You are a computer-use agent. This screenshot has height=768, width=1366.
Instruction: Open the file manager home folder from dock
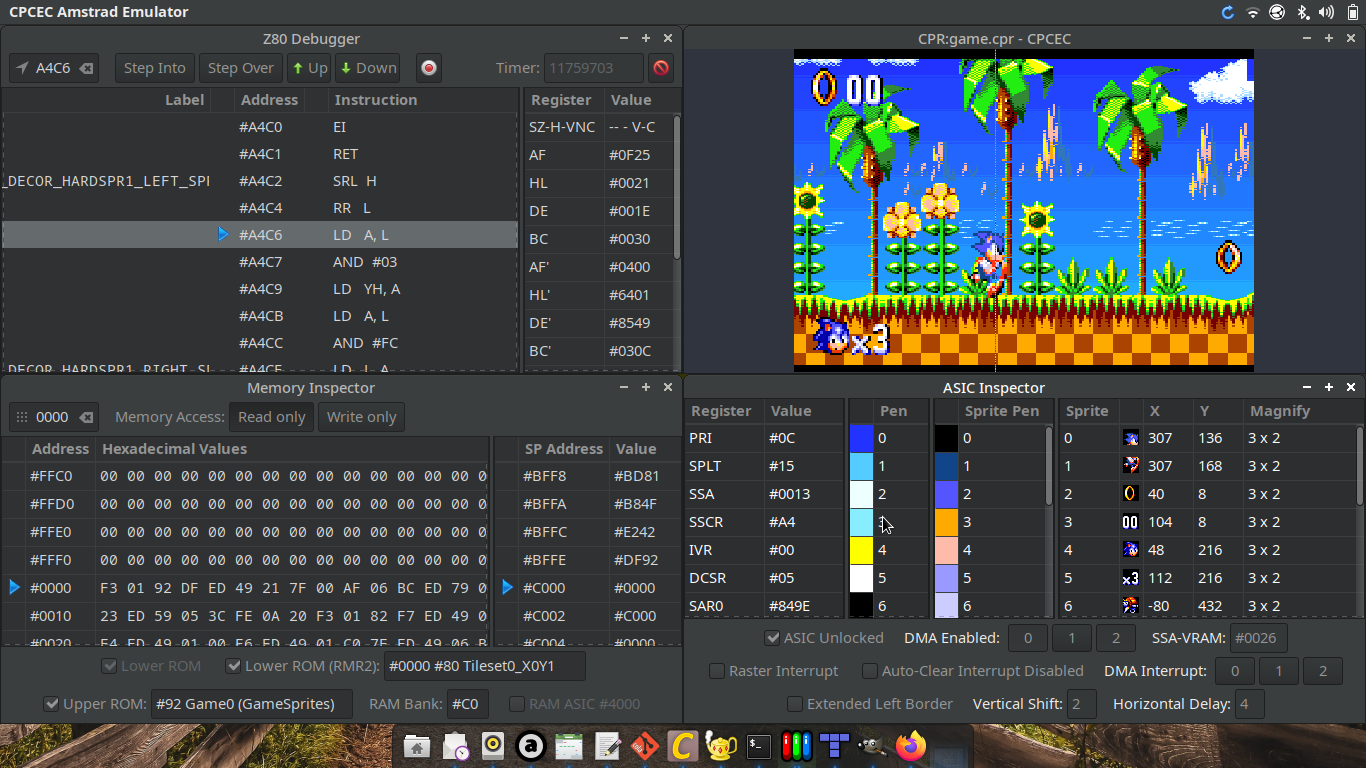pos(417,746)
